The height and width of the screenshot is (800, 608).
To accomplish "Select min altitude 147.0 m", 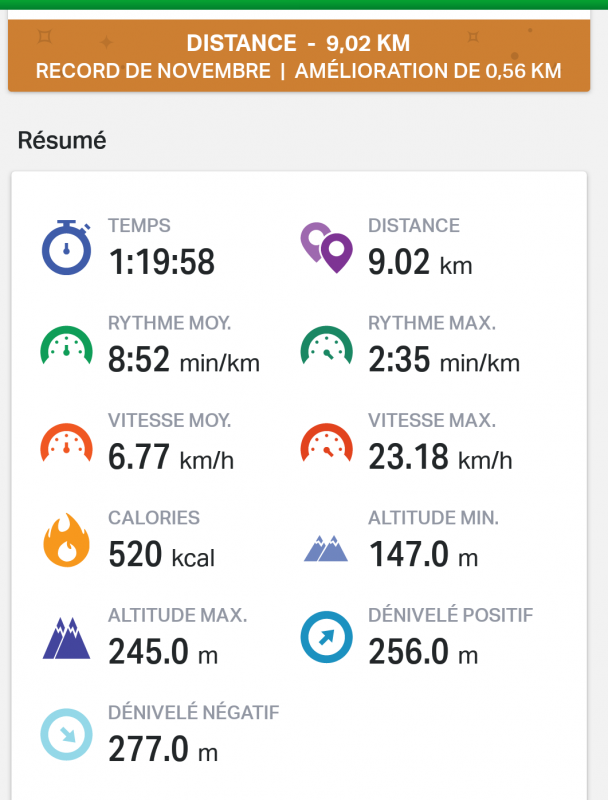I will click(x=423, y=555).
